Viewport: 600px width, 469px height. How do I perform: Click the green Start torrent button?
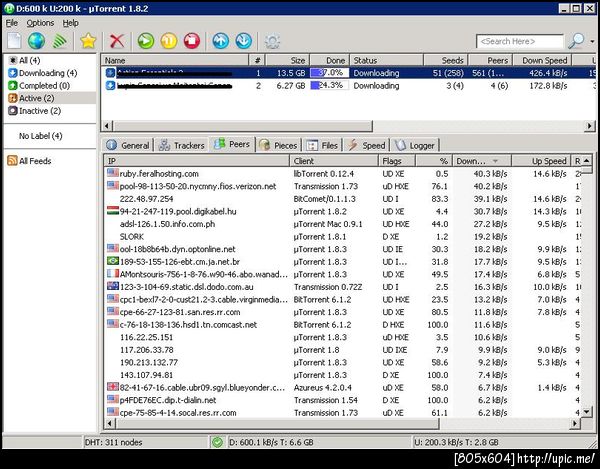pos(146,41)
